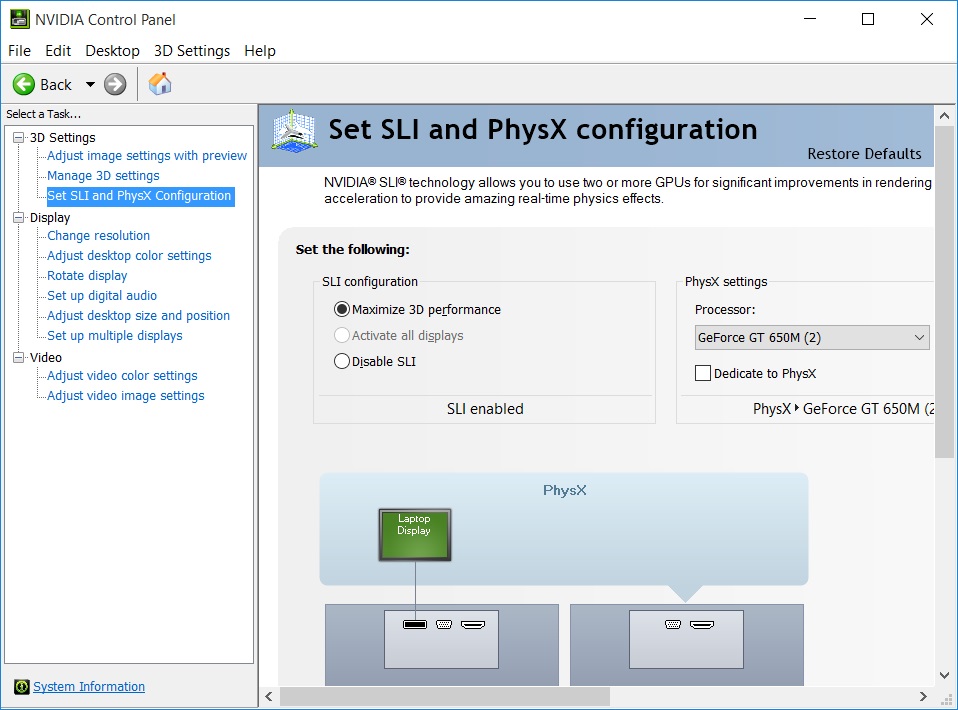Open the Back history dropdown arrow
Image resolution: width=958 pixels, height=710 pixels.
click(x=90, y=84)
